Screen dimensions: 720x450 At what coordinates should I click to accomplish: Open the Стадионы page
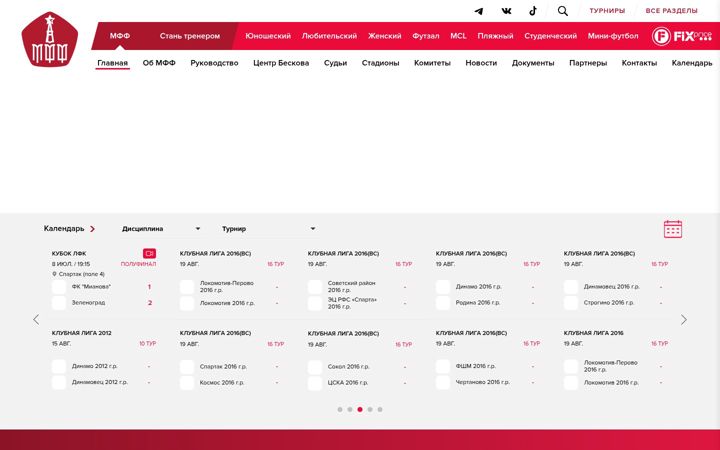pyautogui.click(x=380, y=63)
